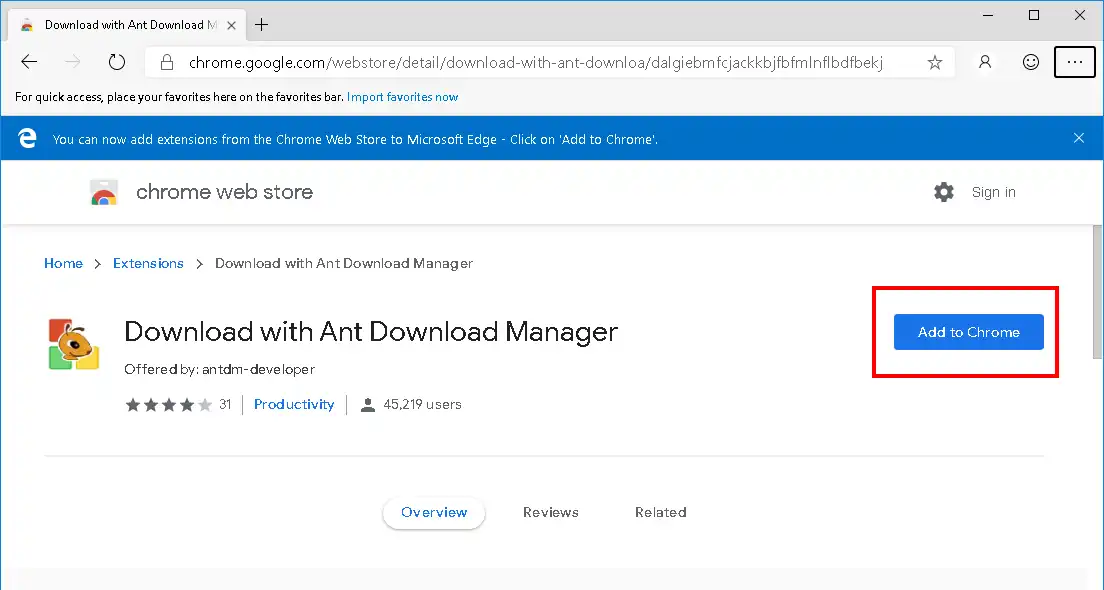The height and width of the screenshot is (590, 1104).
Task: Click the users person icon
Action: (x=368, y=405)
